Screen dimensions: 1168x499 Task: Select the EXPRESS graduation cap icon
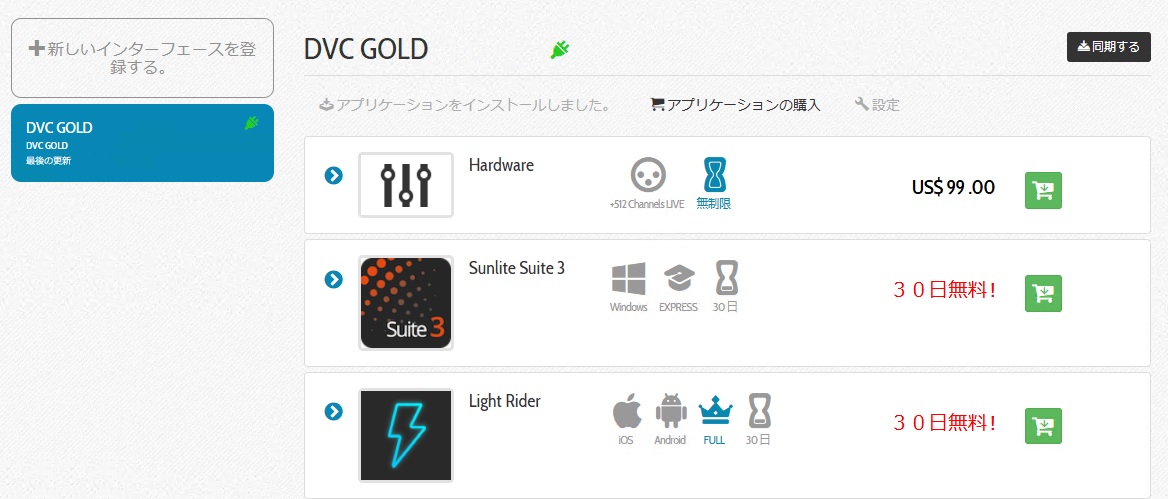click(679, 279)
